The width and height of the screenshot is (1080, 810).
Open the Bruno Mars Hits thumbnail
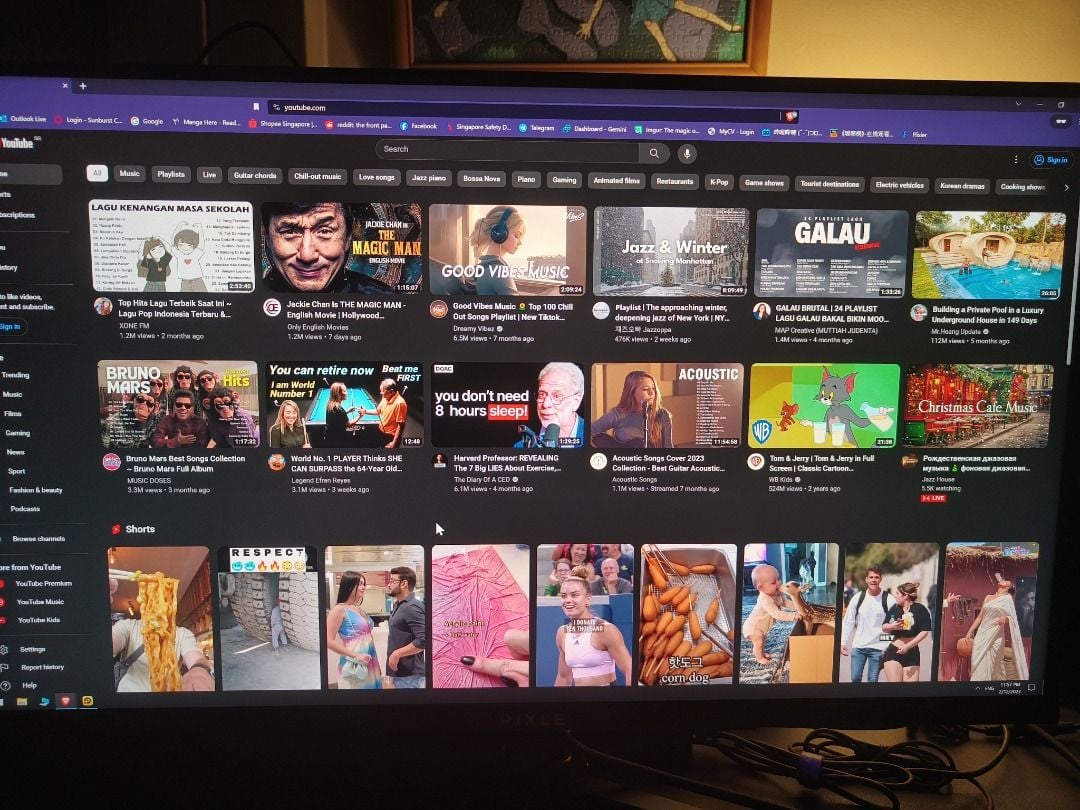178,404
